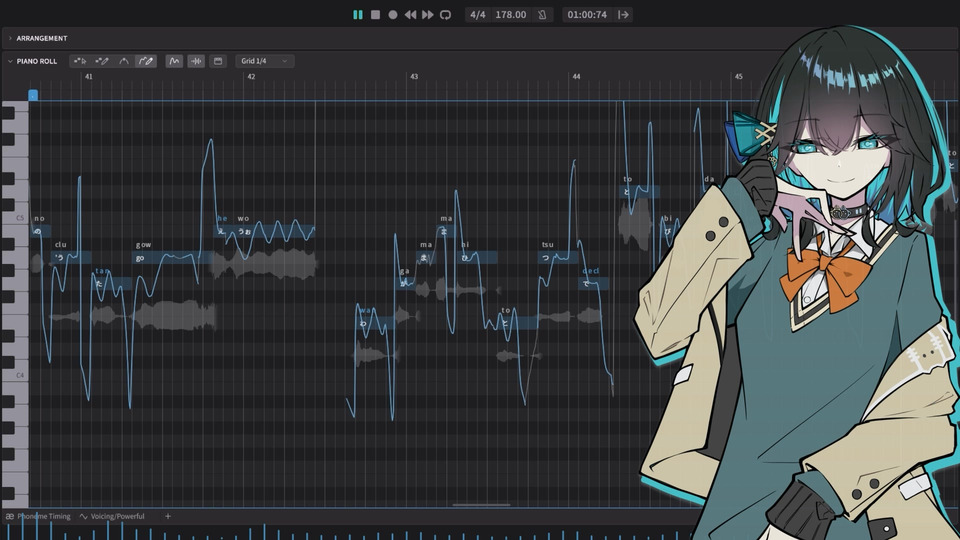Image resolution: width=960 pixels, height=540 pixels.
Task: Toggle waveform display
Action: point(196,61)
